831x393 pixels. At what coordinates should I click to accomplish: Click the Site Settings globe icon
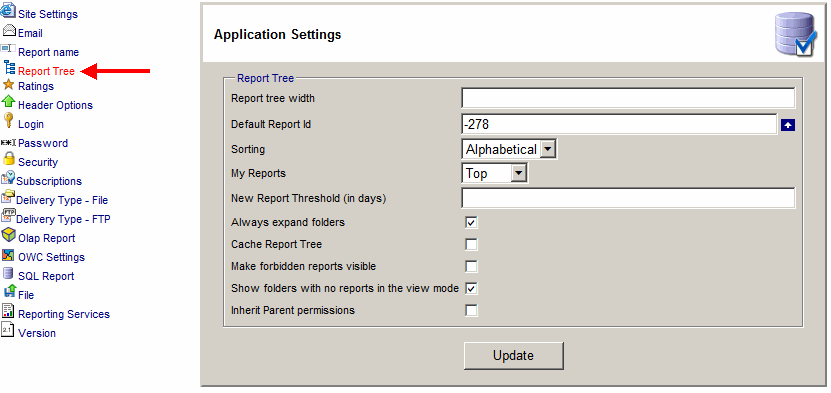coord(8,11)
